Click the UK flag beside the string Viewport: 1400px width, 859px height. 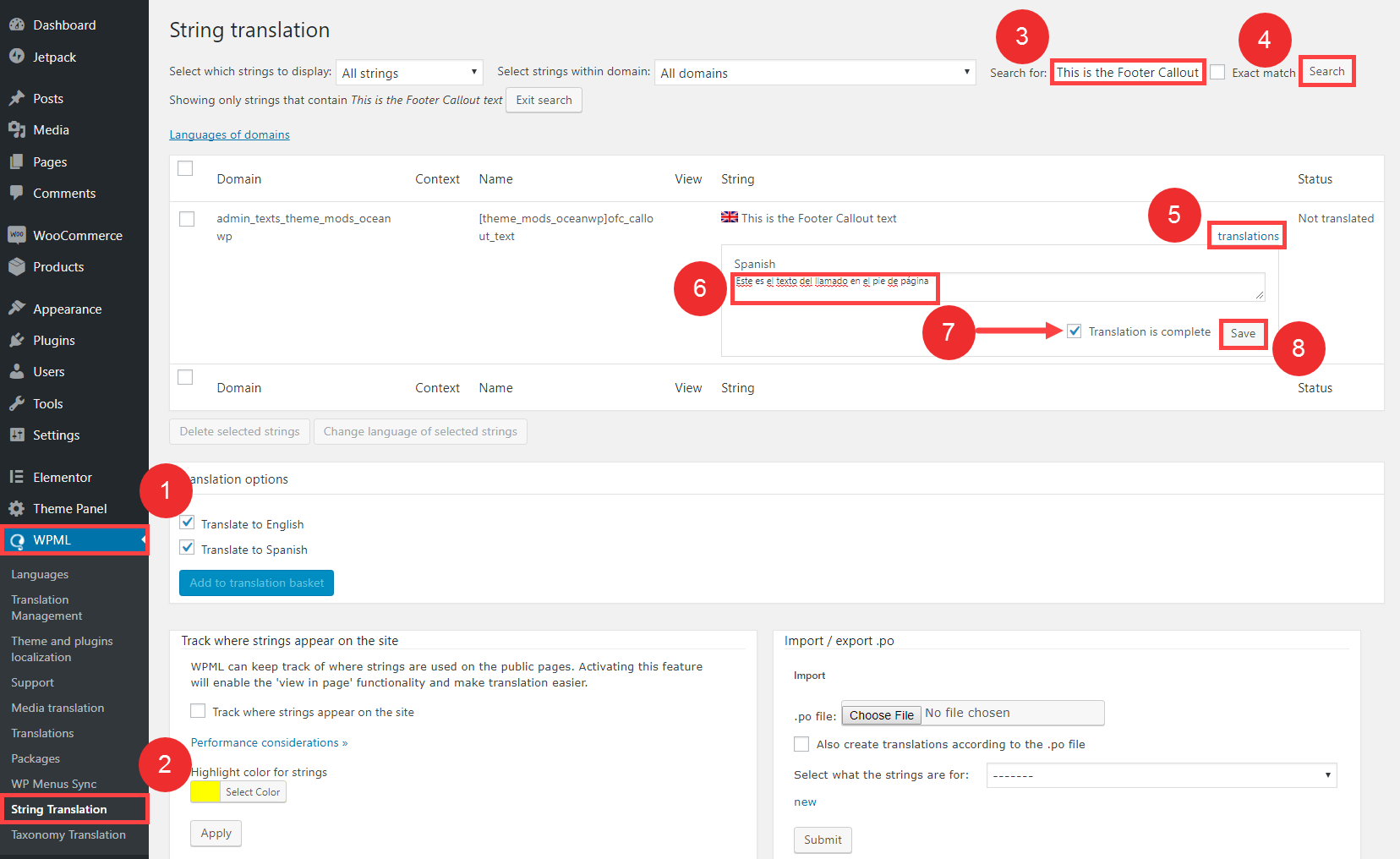(730, 217)
